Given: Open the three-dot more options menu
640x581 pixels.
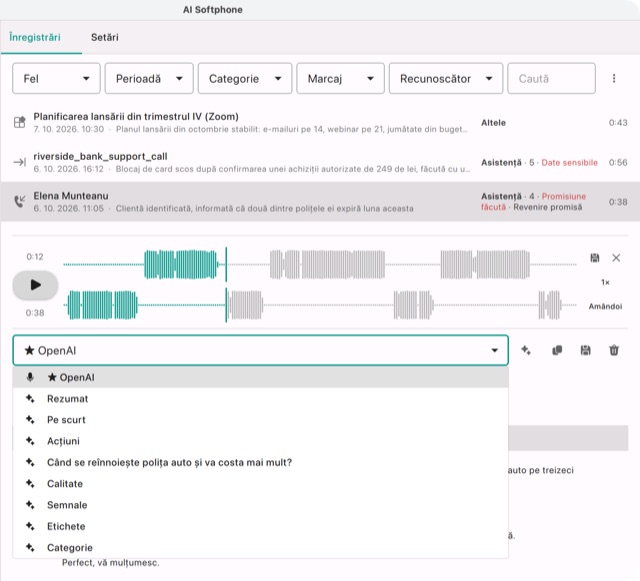Looking at the screenshot, I should click(614, 78).
